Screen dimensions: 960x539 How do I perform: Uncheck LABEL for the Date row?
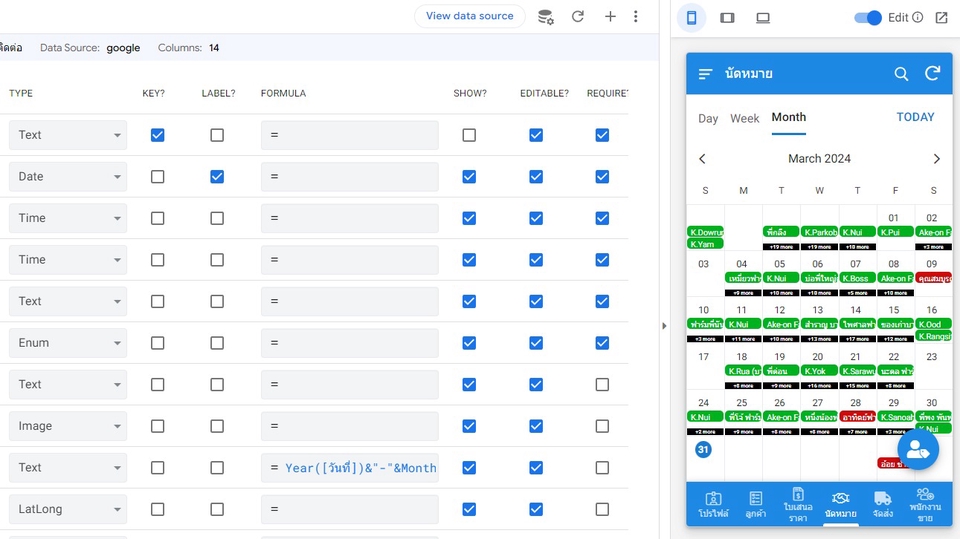click(217, 176)
